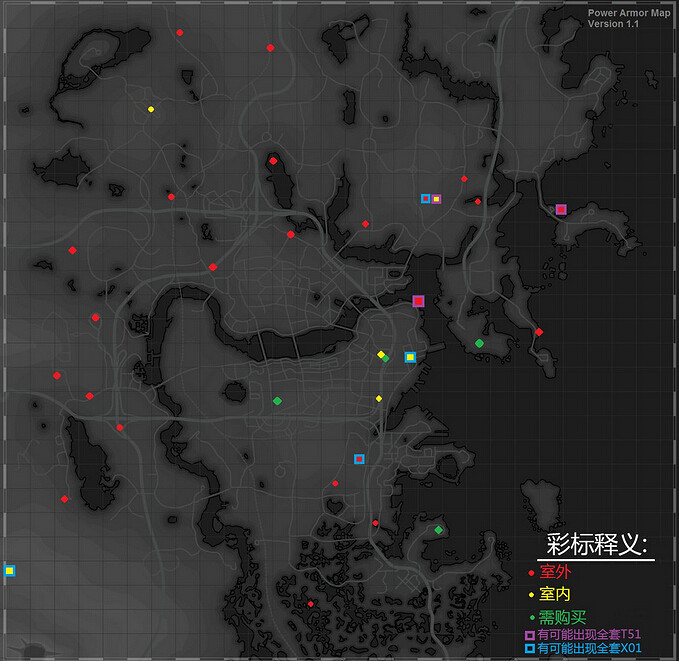Select the purple-boxed yellow marker in the northeast
Viewport: 679px width, 661px height.
(x=436, y=199)
